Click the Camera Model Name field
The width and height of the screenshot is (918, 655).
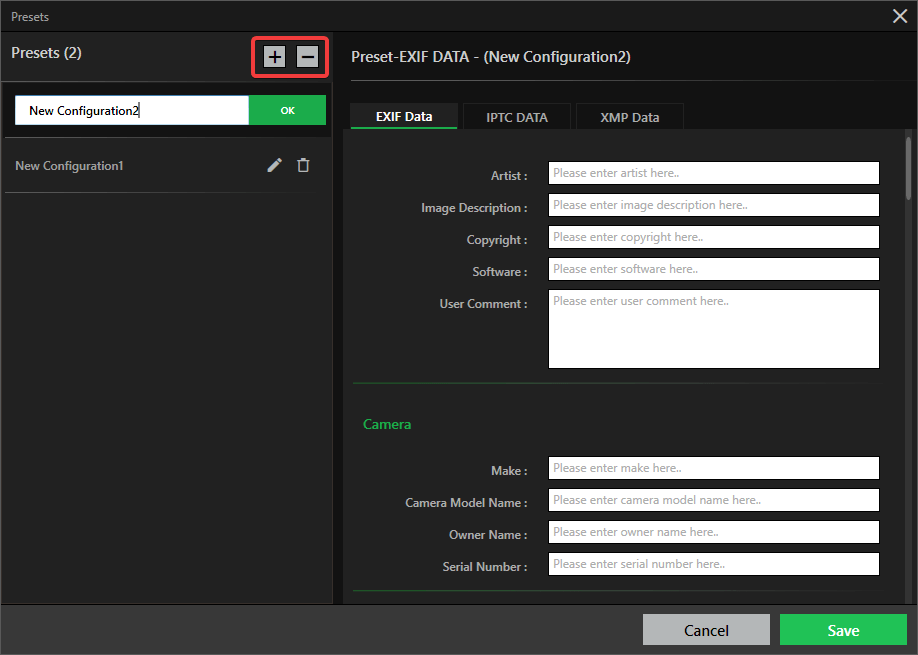pyautogui.click(x=713, y=499)
